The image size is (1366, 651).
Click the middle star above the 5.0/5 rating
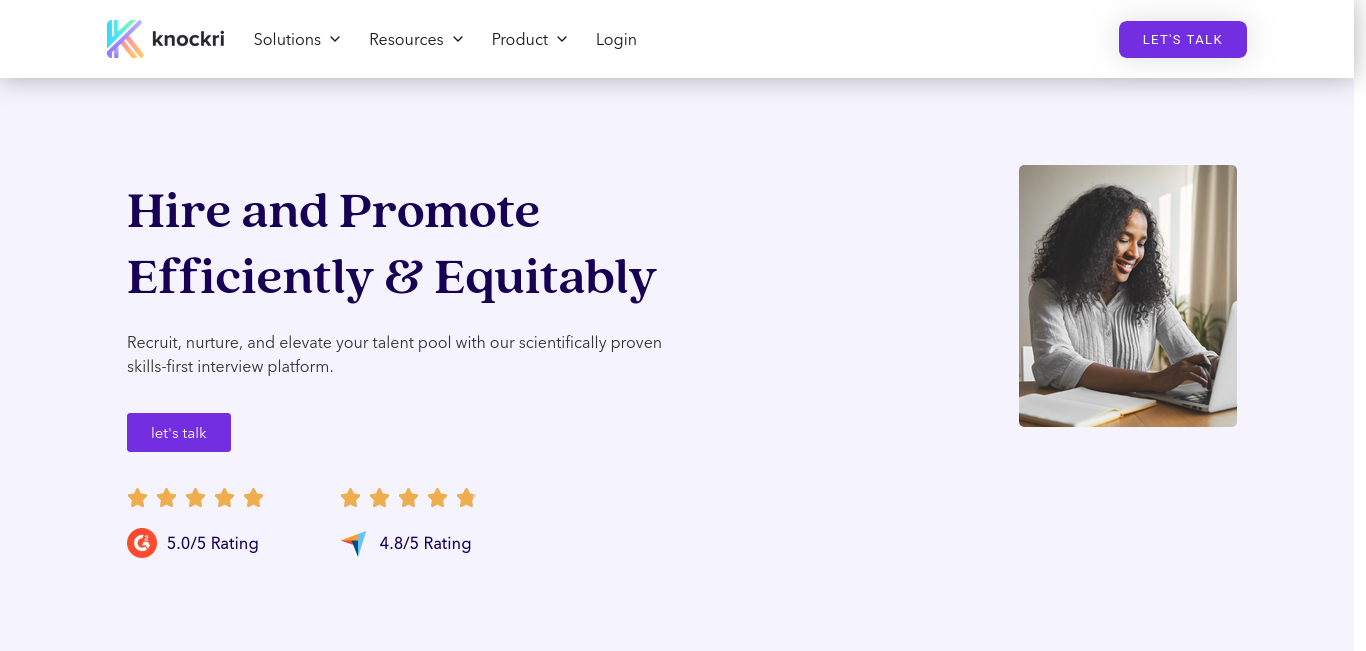195,497
